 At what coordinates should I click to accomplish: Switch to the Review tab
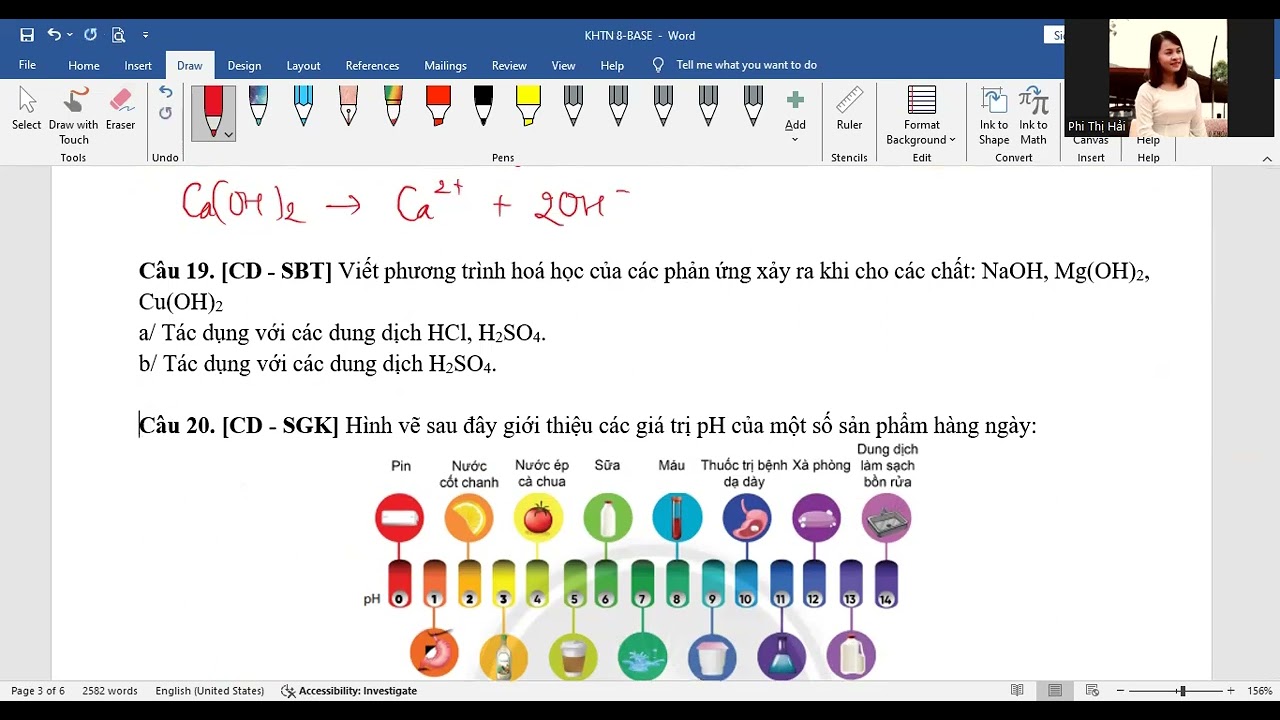point(509,65)
